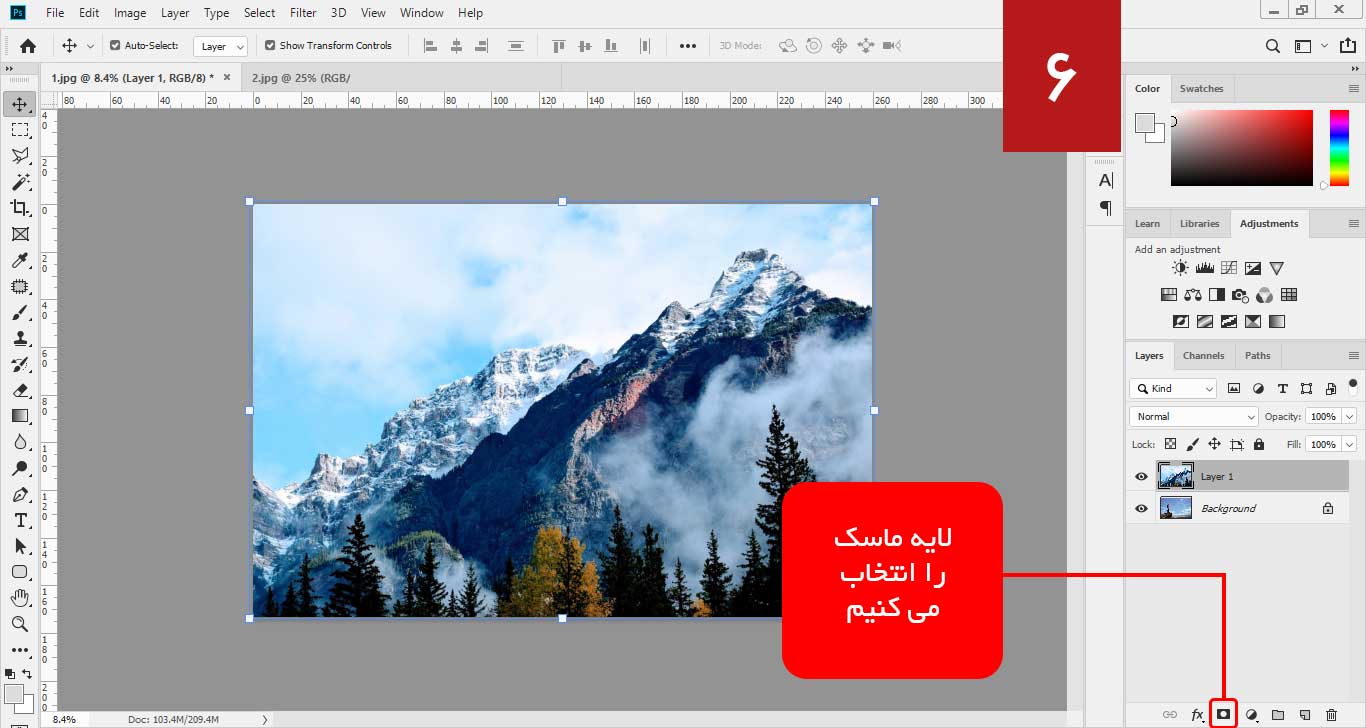1366x728 pixels.
Task: Click the foreground color in Color panel
Action: [1146, 124]
